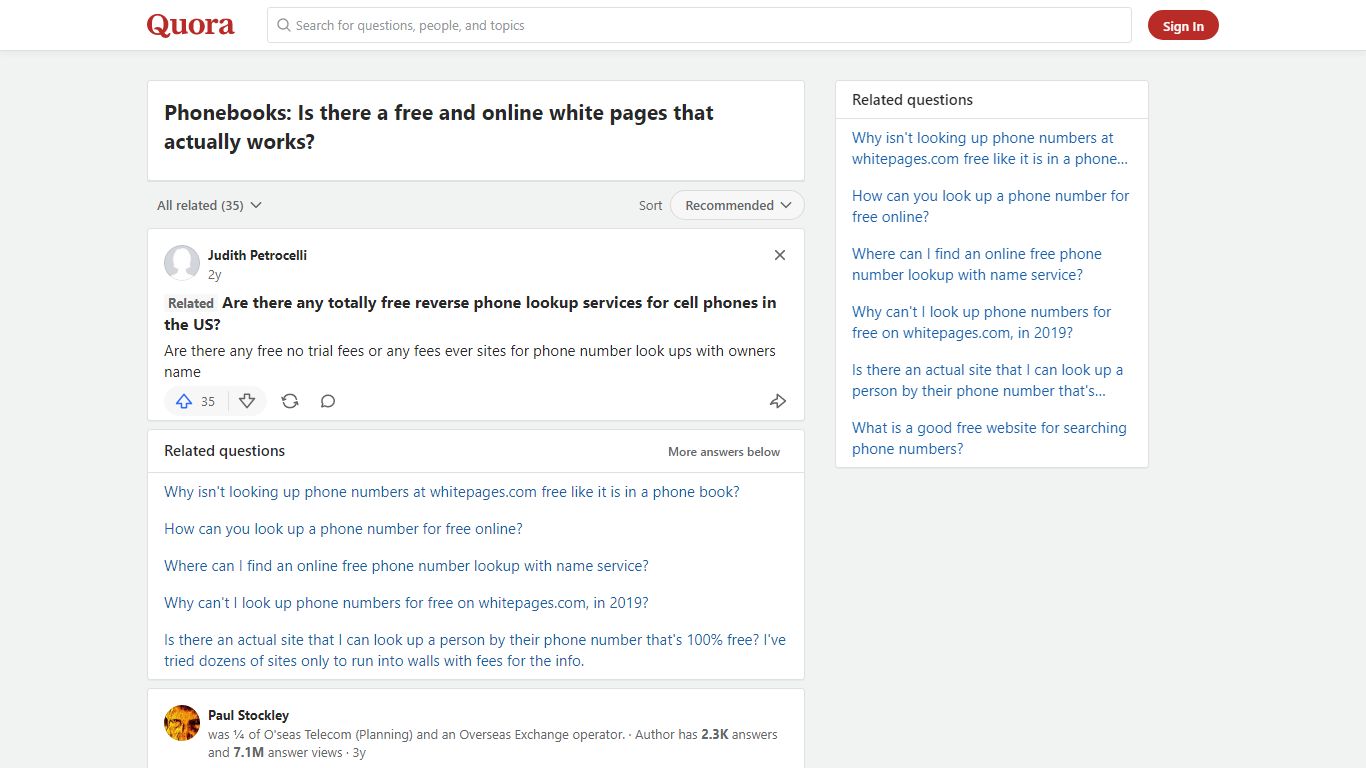Click the '2y' timestamp under Judith Petrocelli
The width and height of the screenshot is (1366, 768).
pyautogui.click(x=214, y=274)
